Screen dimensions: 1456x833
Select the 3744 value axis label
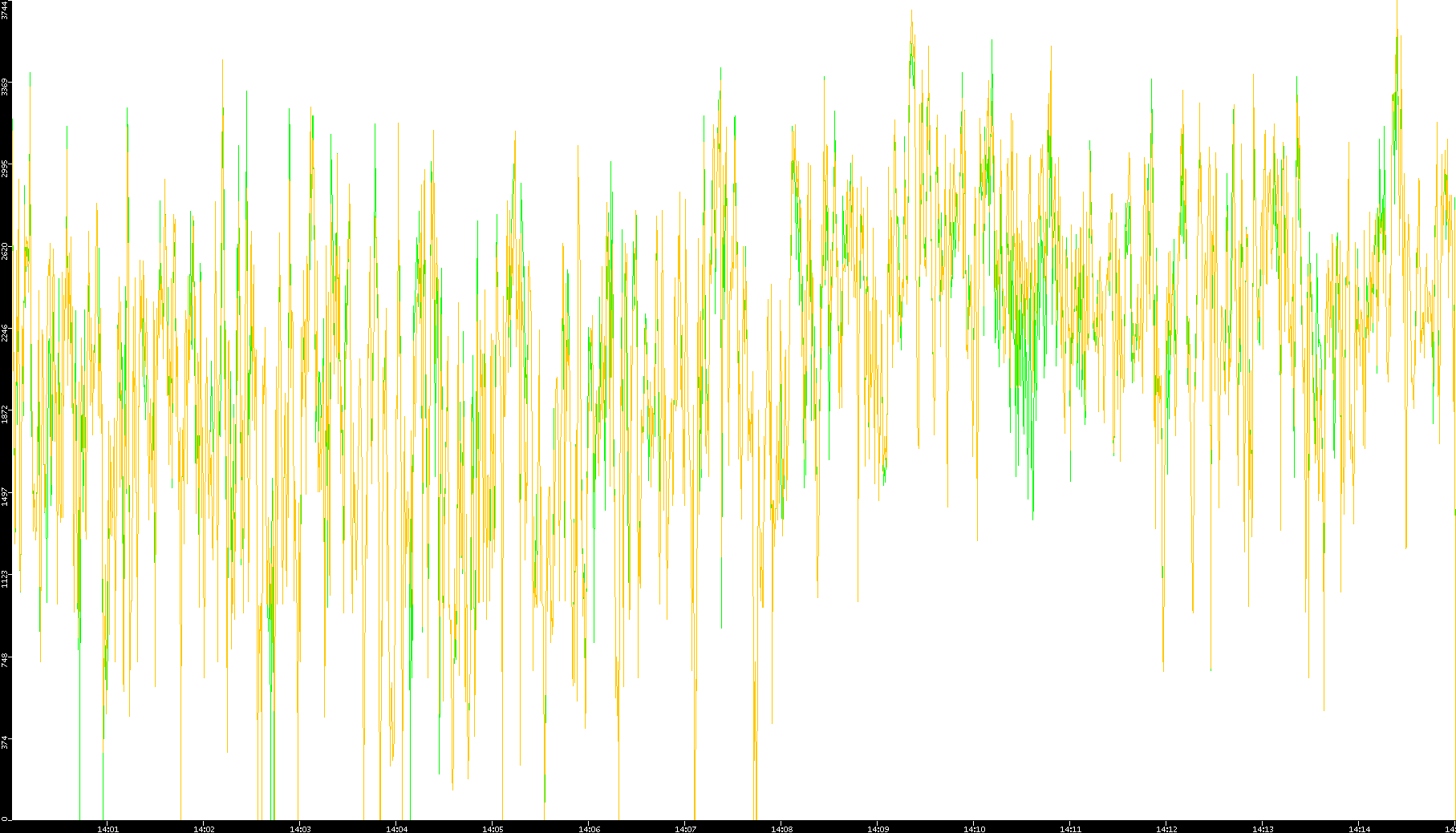pos(5,10)
